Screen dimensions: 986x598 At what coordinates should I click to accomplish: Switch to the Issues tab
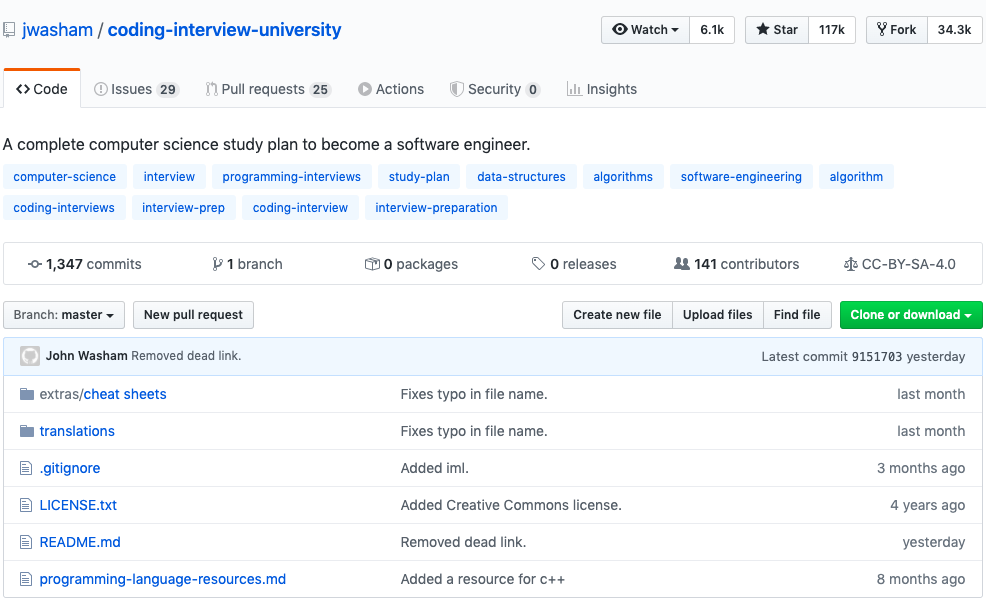[135, 89]
